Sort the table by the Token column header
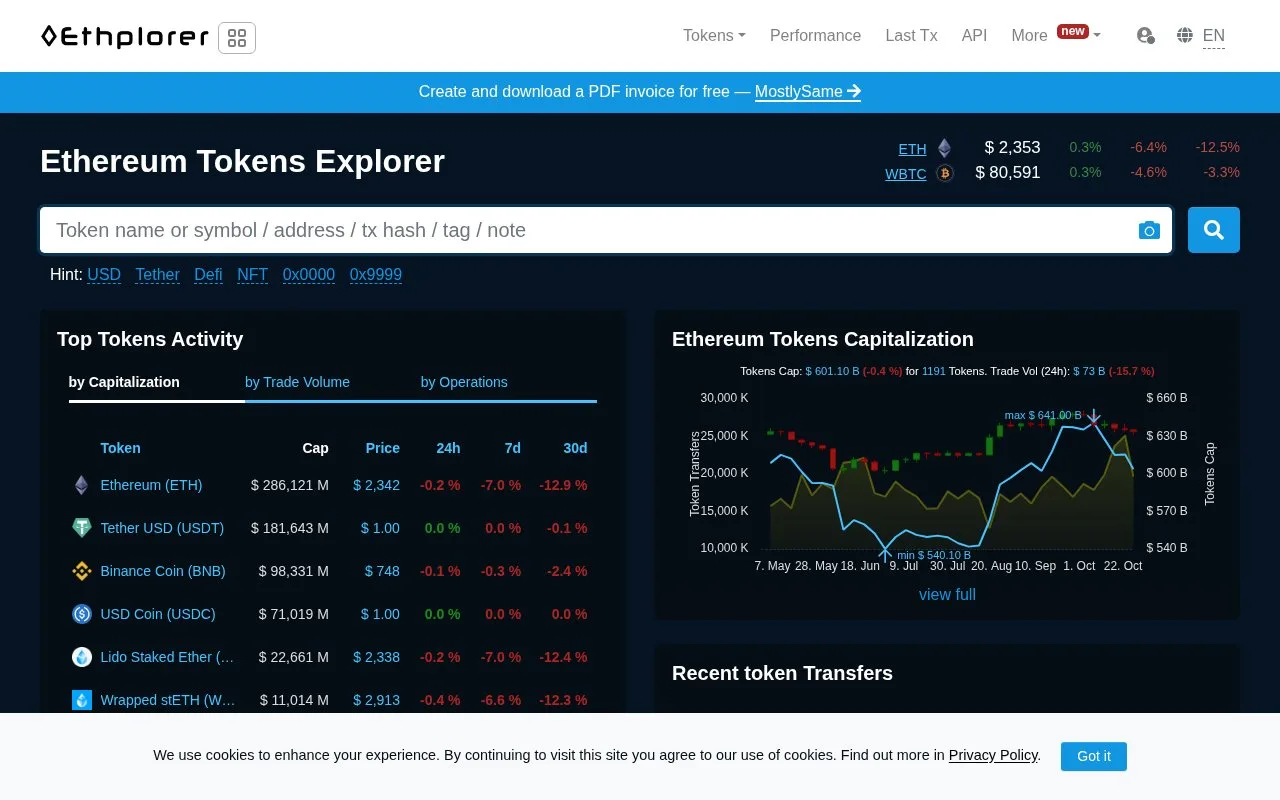Image resolution: width=1280 pixels, height=800 pixels. [120, 448]
